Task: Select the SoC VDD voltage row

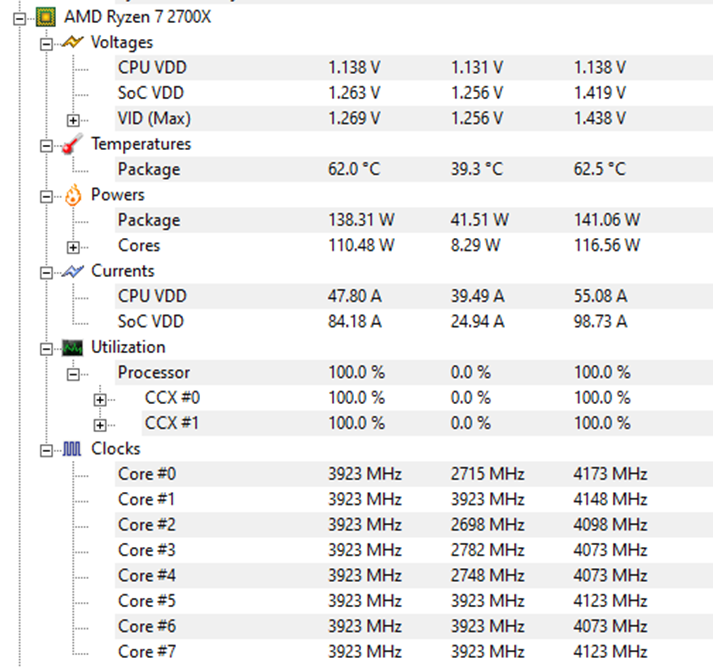Action: [150, 93]
